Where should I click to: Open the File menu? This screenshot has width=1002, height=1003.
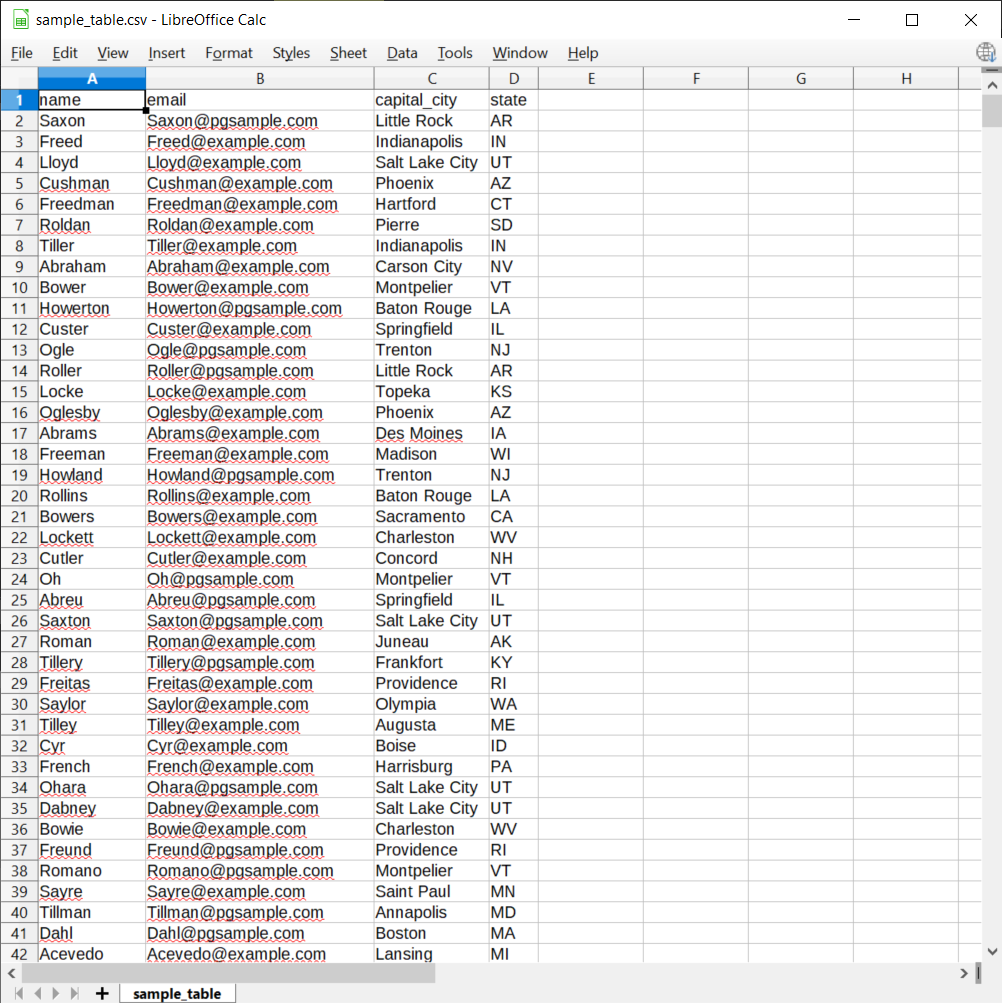(x=21, y=53)
